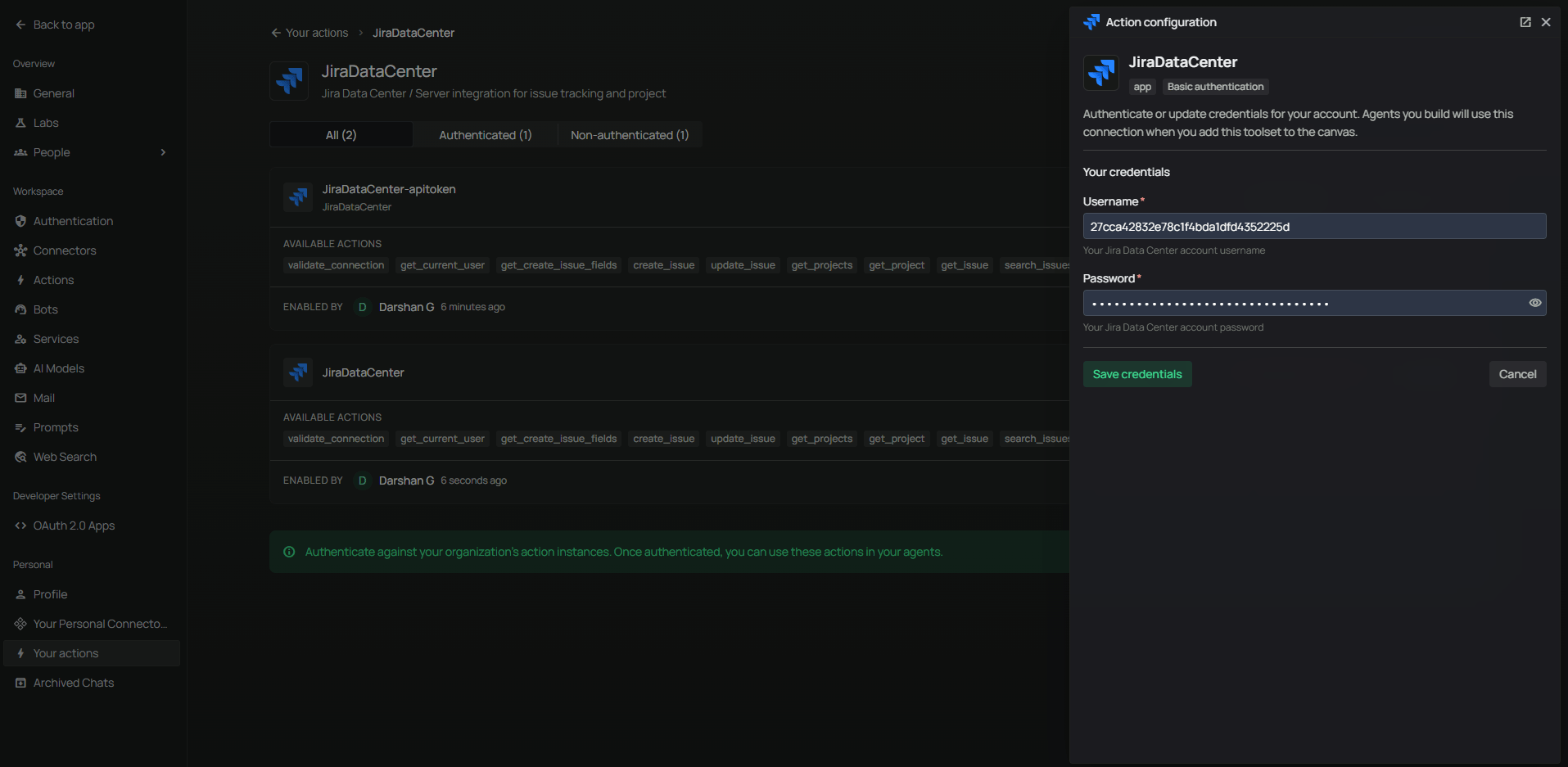
Task: Click the Jira logo of the second JiraDataCenter card
Action: (298, 372)
